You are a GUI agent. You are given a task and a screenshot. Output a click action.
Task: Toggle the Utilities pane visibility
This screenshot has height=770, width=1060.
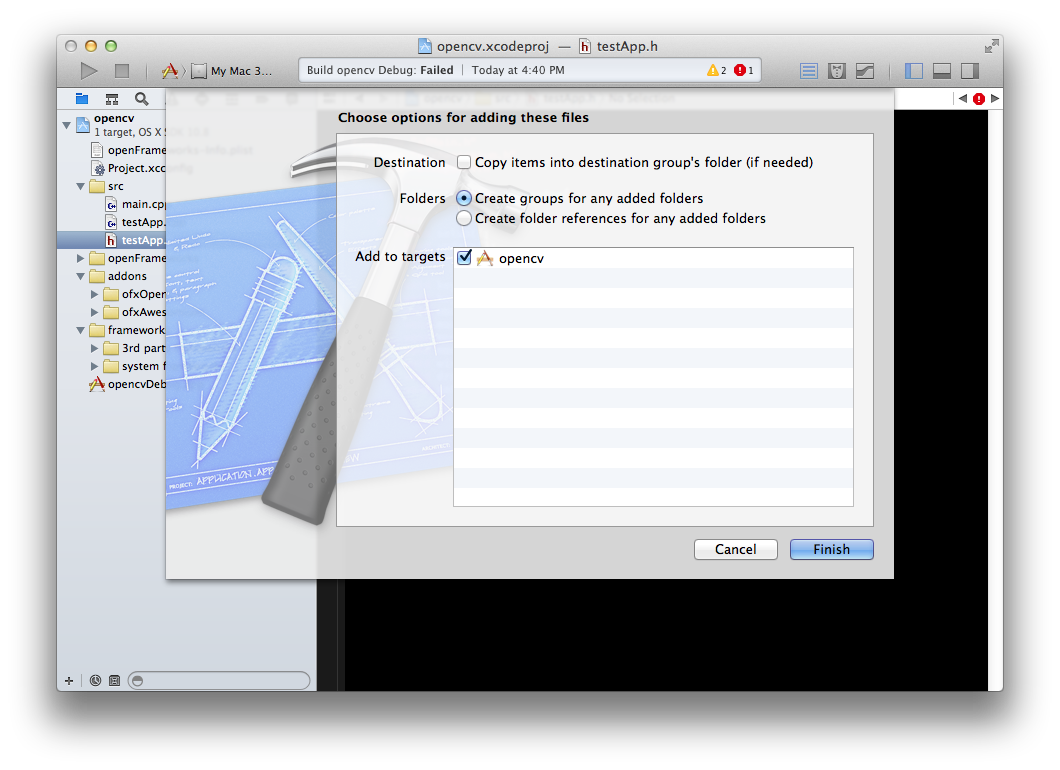(x=970, y=71)
